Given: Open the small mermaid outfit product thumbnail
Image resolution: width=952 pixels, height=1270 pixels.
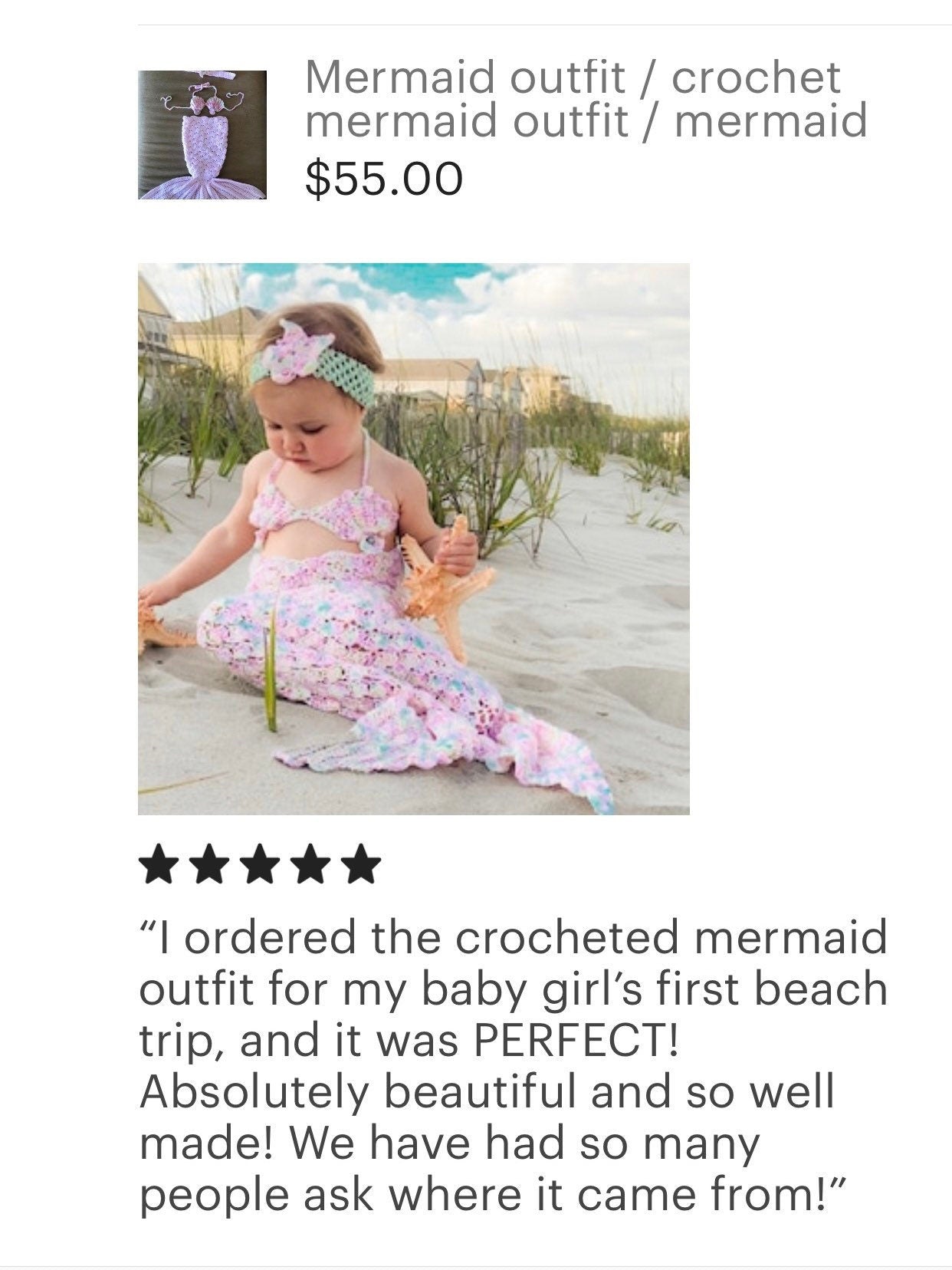Looking at the screenshot, I should point(202,135).
